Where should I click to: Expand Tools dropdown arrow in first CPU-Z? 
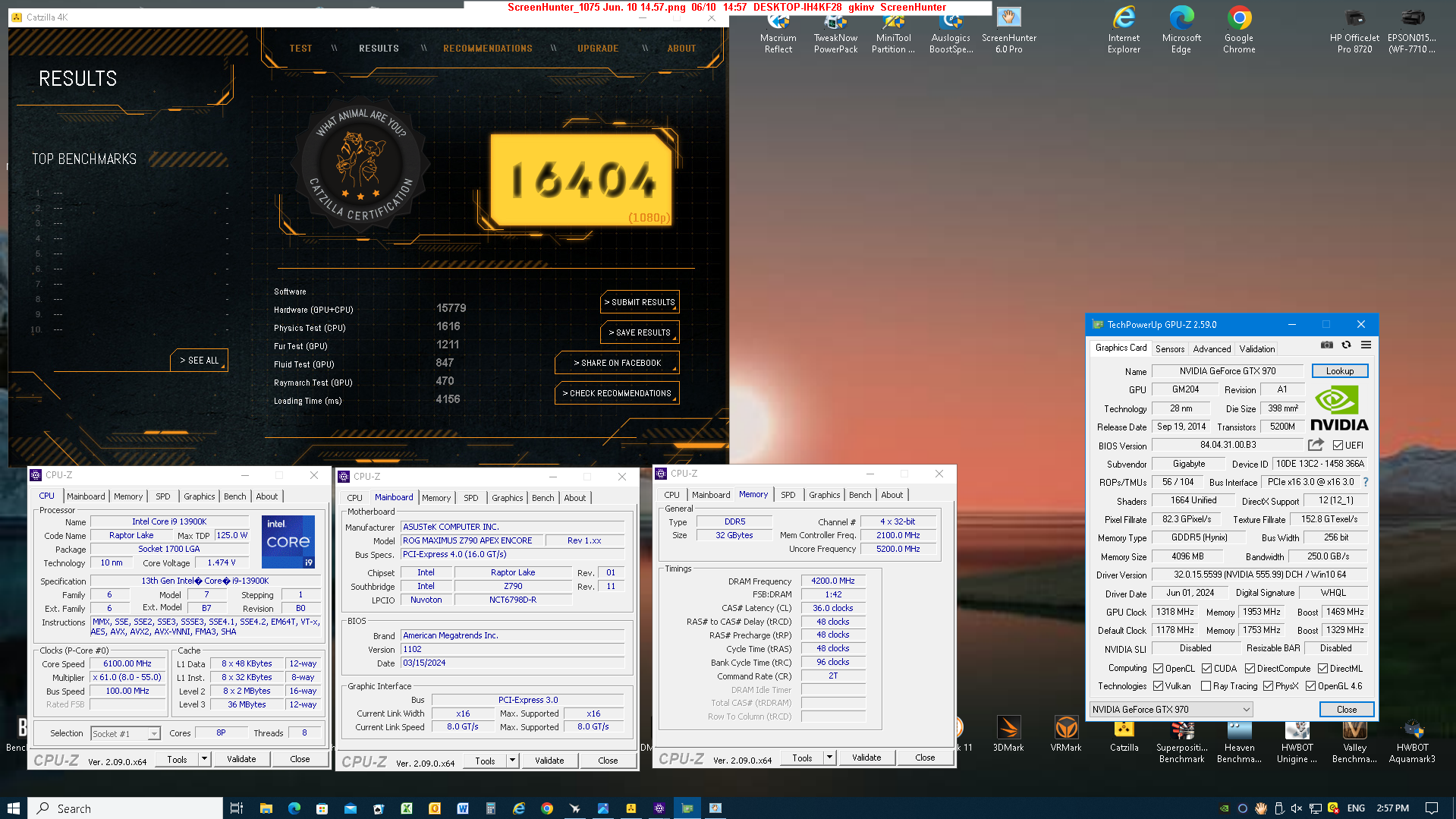point(204,759)
